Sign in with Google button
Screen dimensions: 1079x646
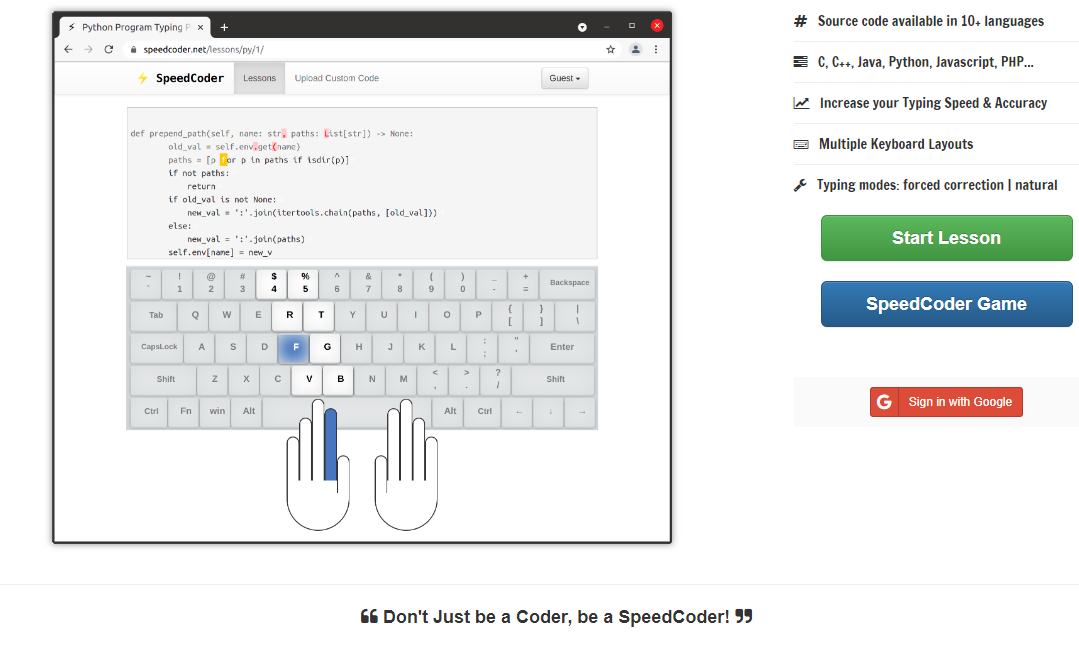(x=946, y=402)
